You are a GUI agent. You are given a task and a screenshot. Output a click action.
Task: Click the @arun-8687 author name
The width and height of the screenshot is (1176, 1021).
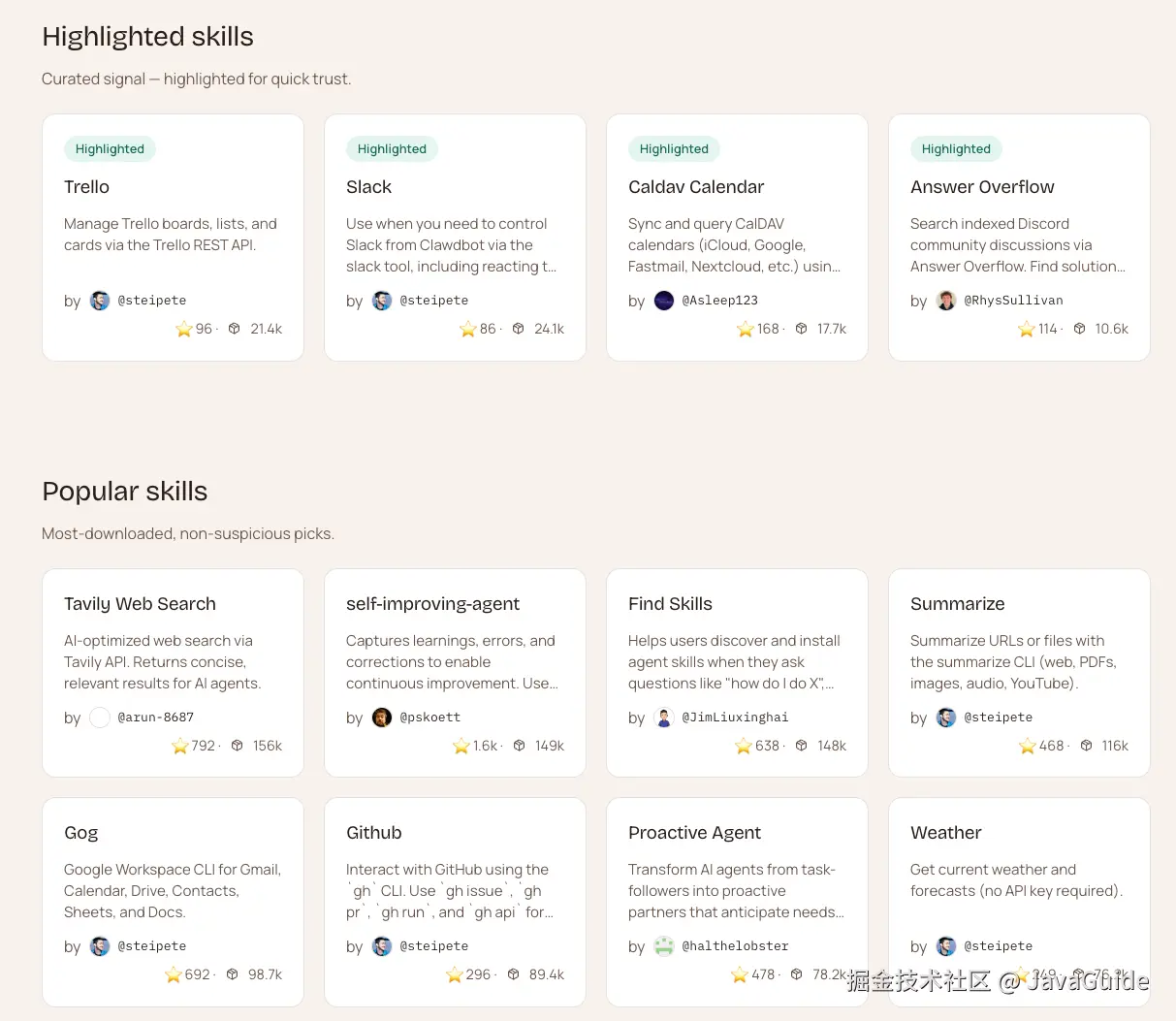pyautogui.click(x=155, y=718)
